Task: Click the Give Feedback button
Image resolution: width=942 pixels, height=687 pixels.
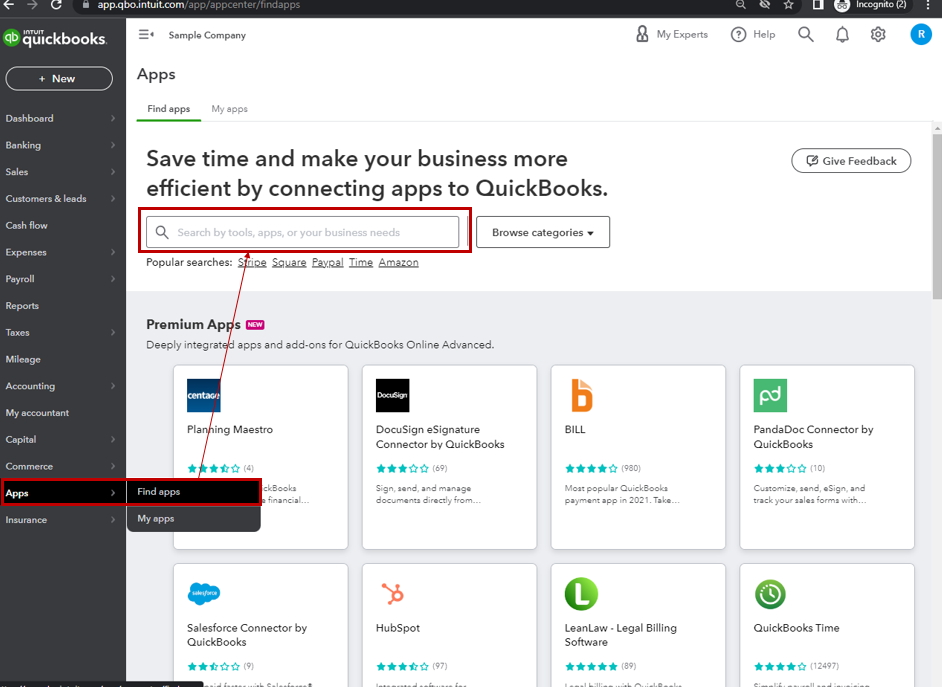Action: [x=851, y=161]
